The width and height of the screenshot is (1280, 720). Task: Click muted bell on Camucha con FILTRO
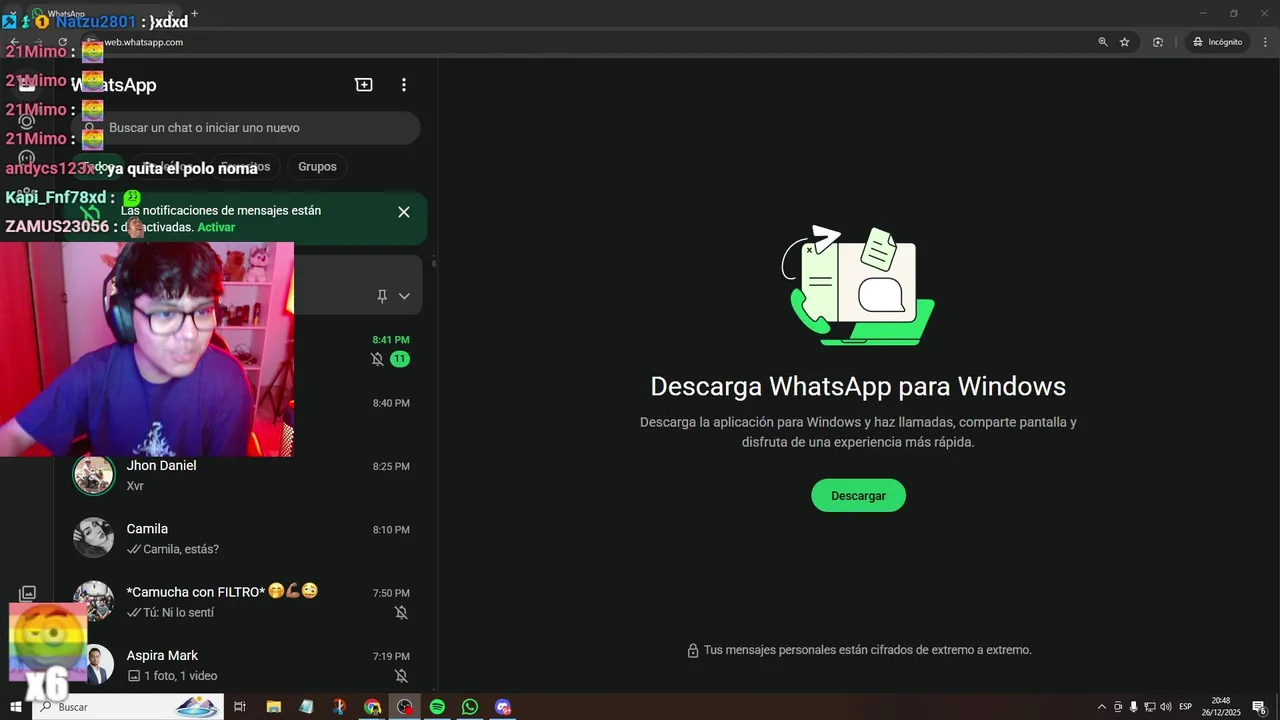tap(401, 612)
